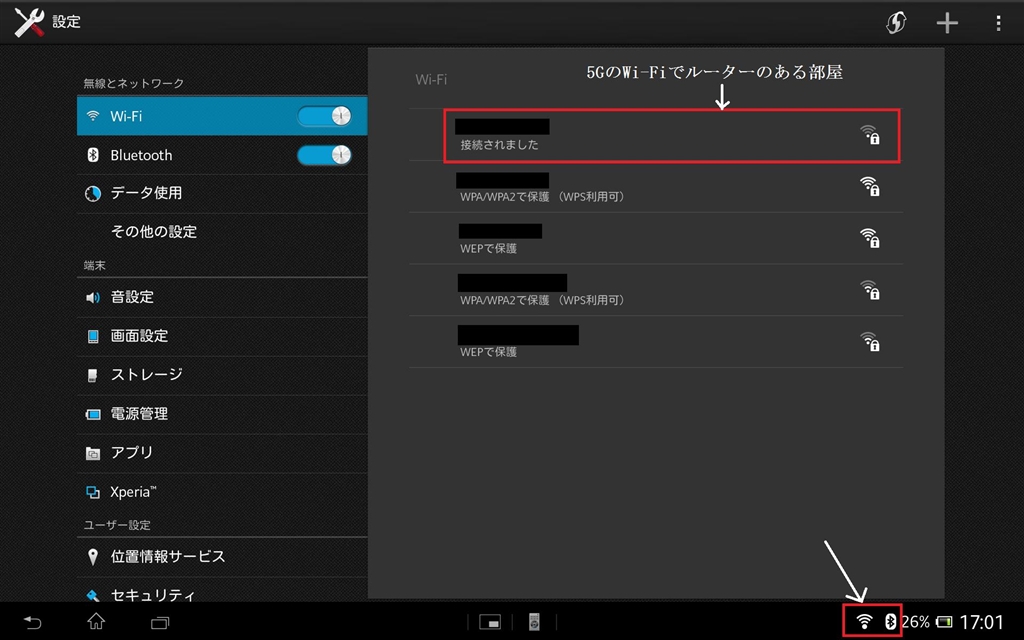Tap the Xperia connectivity icon

93,492
